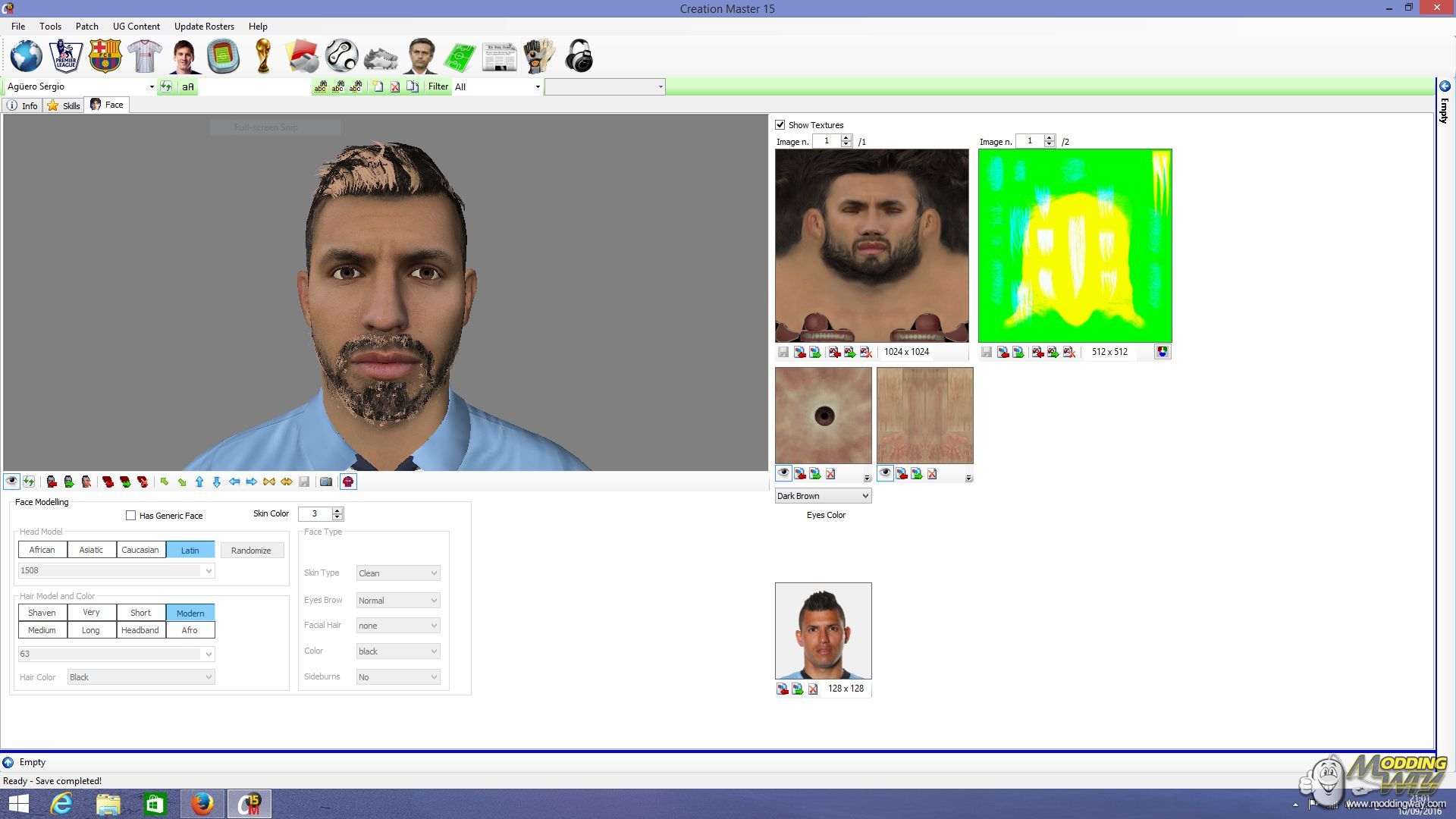Enable the Has Generic Face checkbox
1456x819 pixels.
coord(130,516)
